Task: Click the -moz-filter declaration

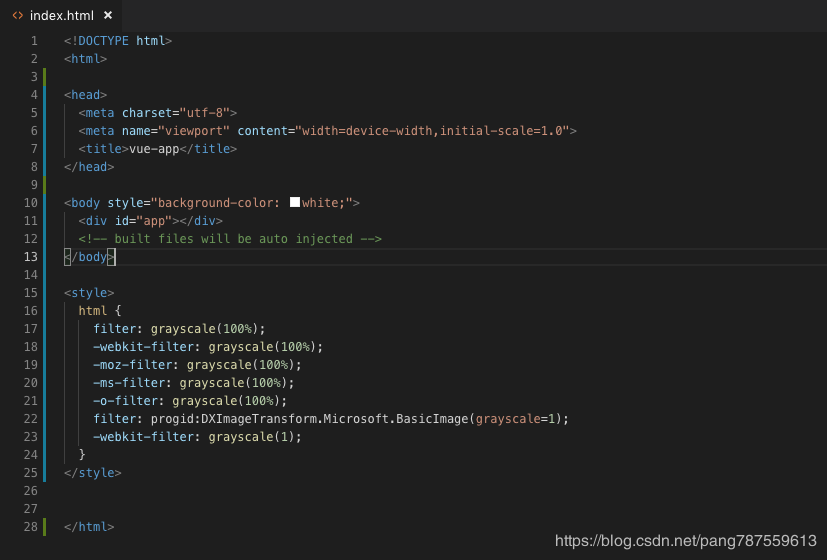Action: [197, 365]
